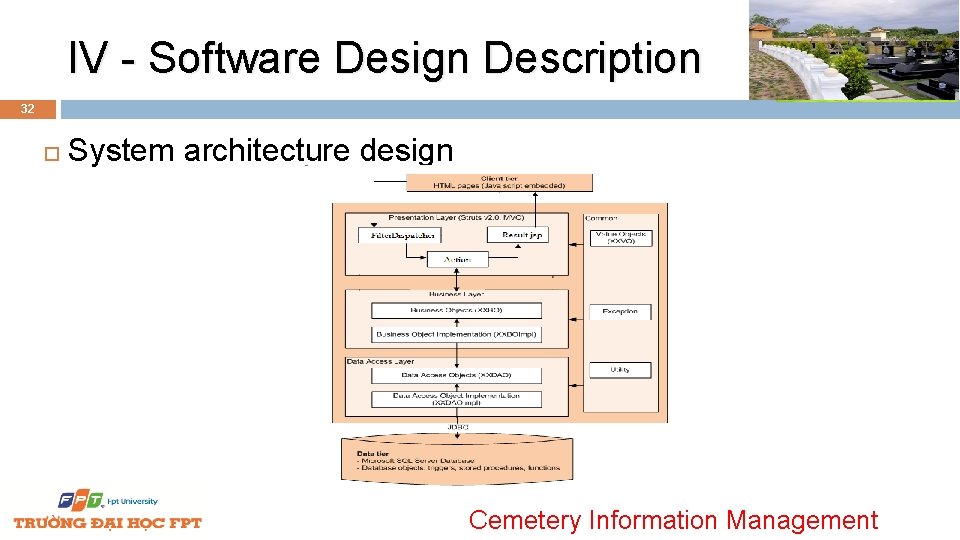The width and height of the screenshot is (960, 540).
Task: Click the FPT University logo
Action: pos(108,501)
